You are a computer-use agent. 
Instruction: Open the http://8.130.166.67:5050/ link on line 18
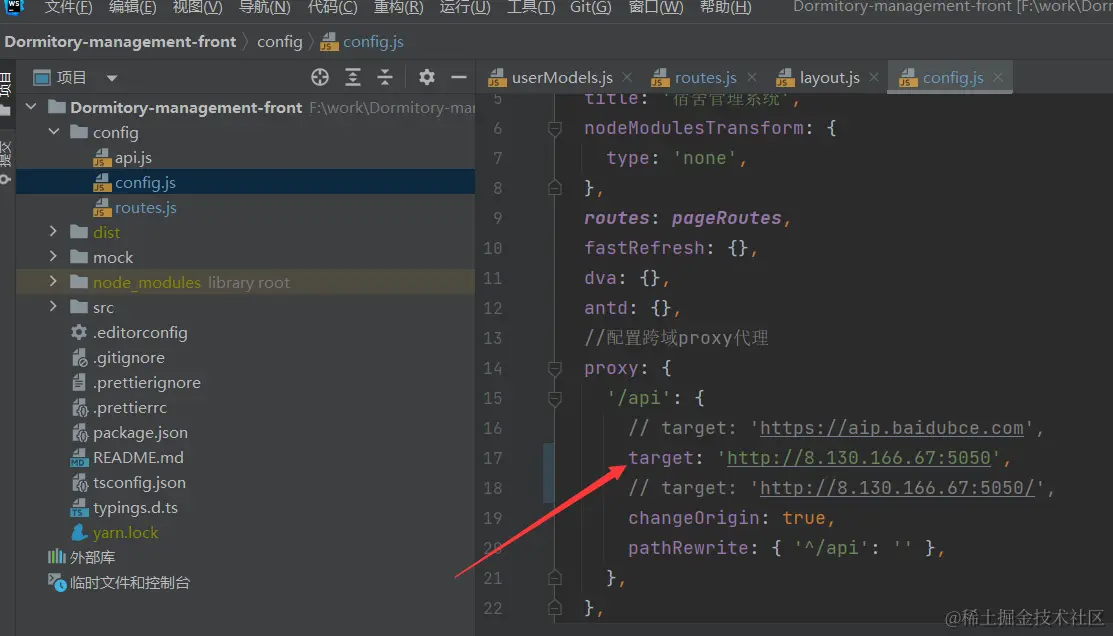tap(897, 488)
